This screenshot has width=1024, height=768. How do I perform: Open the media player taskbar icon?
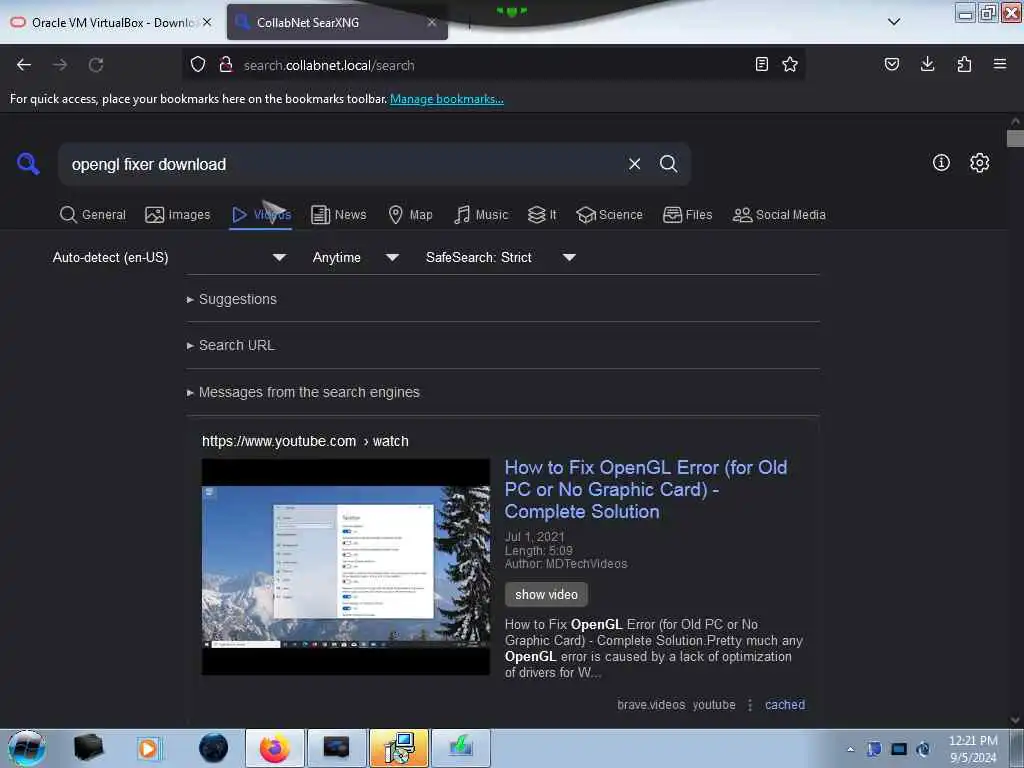coord(148,748)
